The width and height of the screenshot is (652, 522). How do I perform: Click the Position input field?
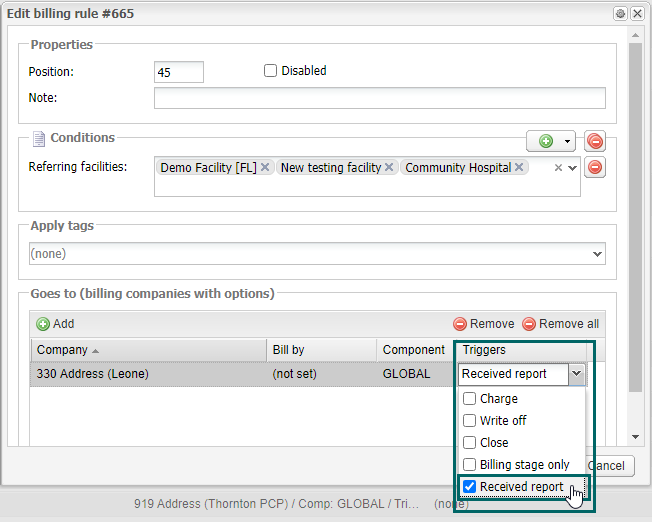tap(179, 72)
